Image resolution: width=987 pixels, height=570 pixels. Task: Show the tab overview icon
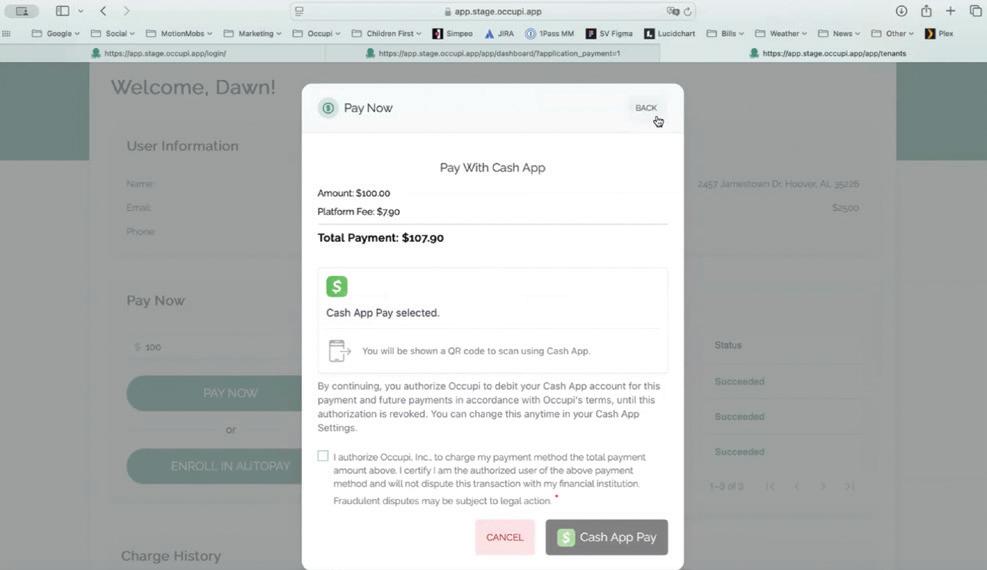[976, 11]
